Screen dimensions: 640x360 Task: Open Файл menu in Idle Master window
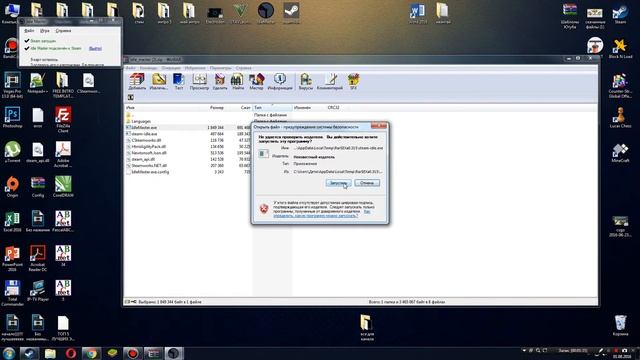coord(29,31)
